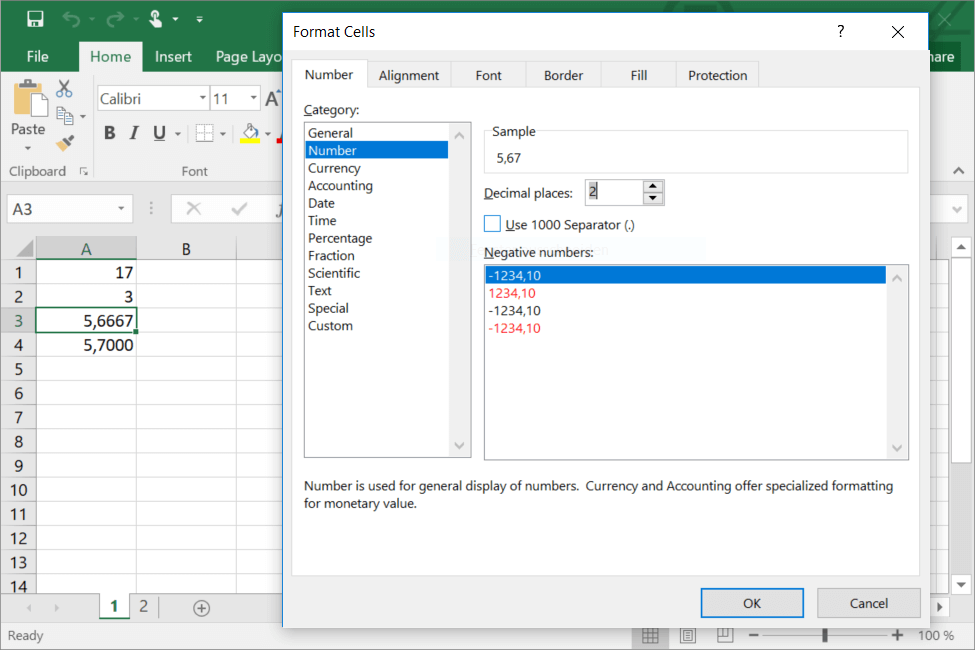Click the Cut scissors icon
Image resolution: width=975 pixels, height=650 pixels.
click(65, 89)
